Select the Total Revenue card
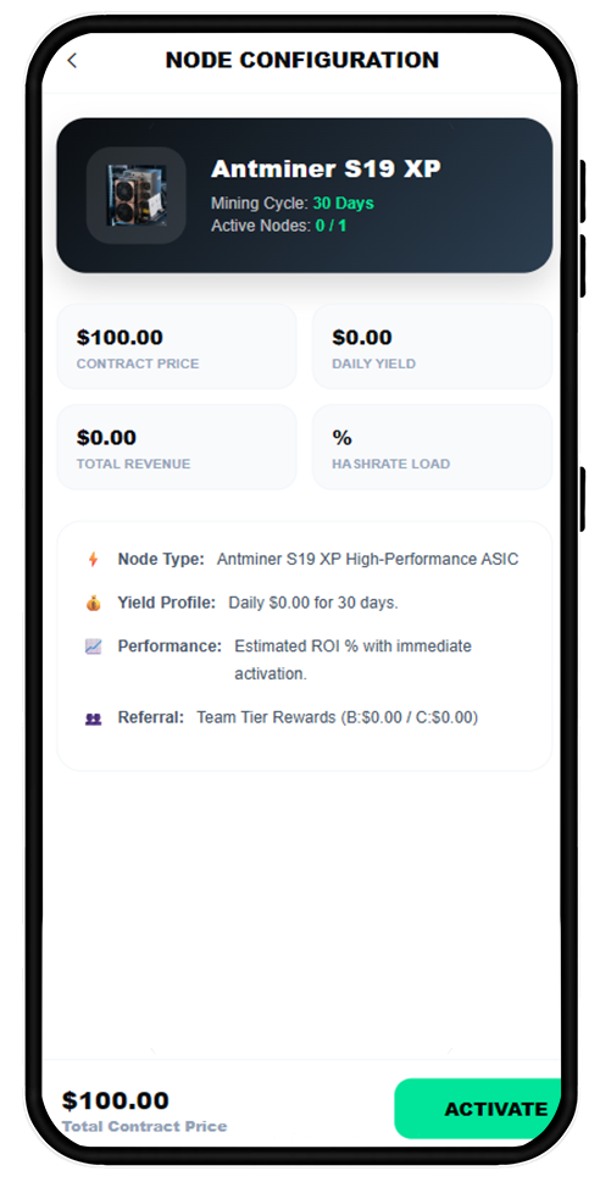 [177, 447]
